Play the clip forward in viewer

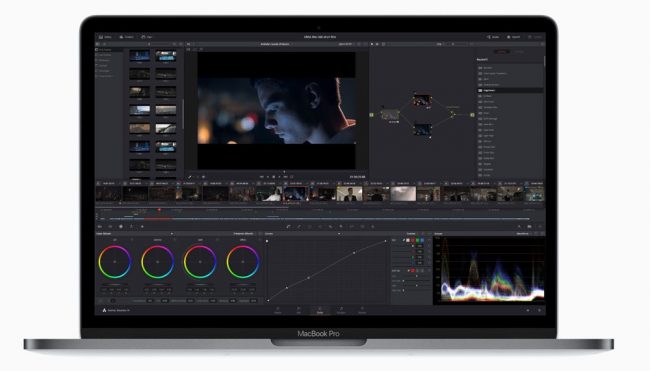(279, 177)
